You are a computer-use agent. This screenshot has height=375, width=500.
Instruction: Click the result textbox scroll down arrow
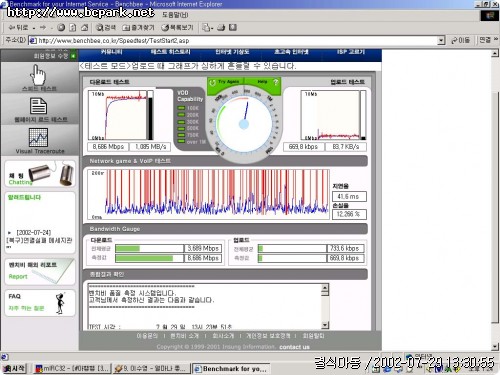325,325
